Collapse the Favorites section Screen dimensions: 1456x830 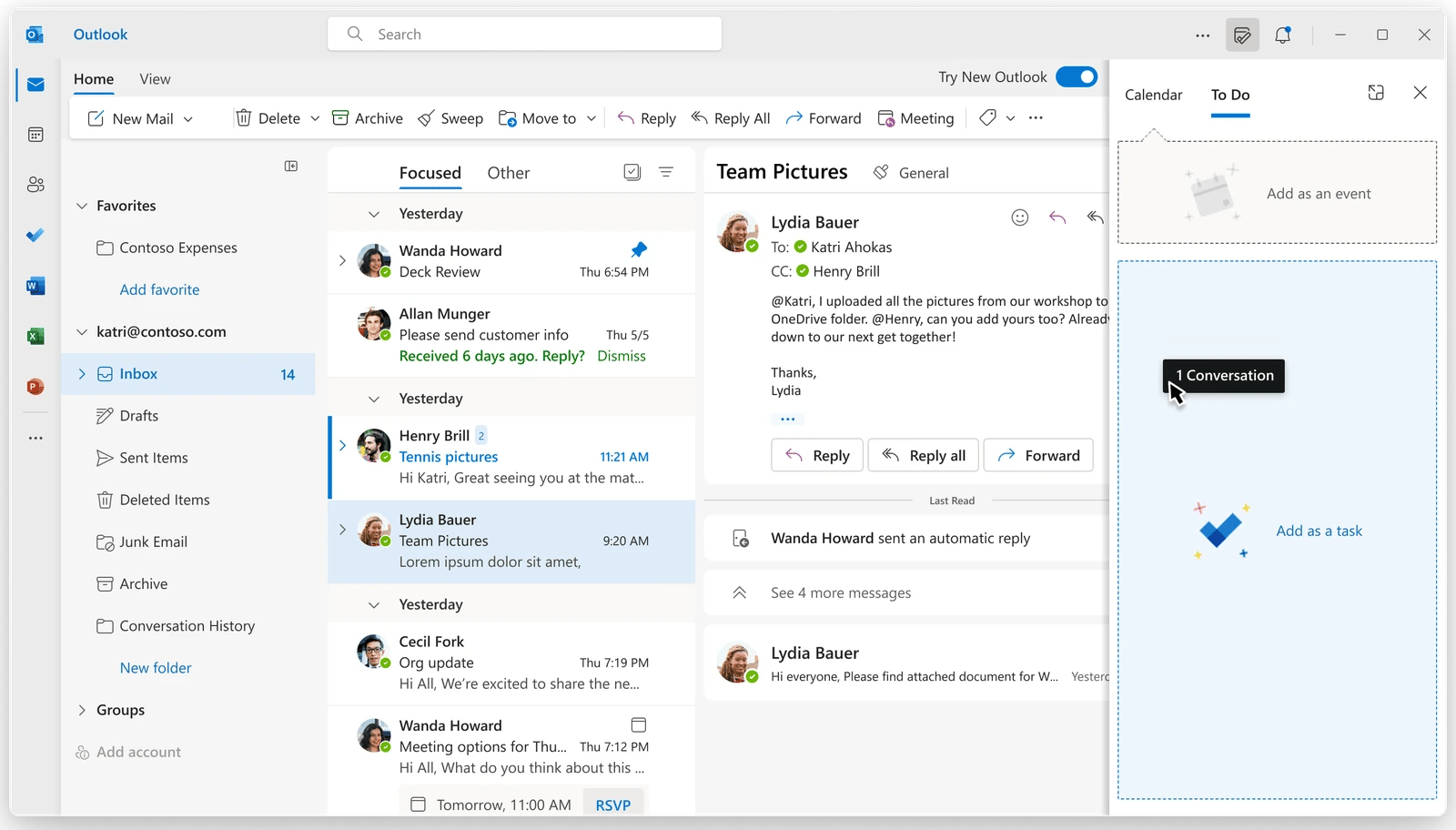point(82,206)
